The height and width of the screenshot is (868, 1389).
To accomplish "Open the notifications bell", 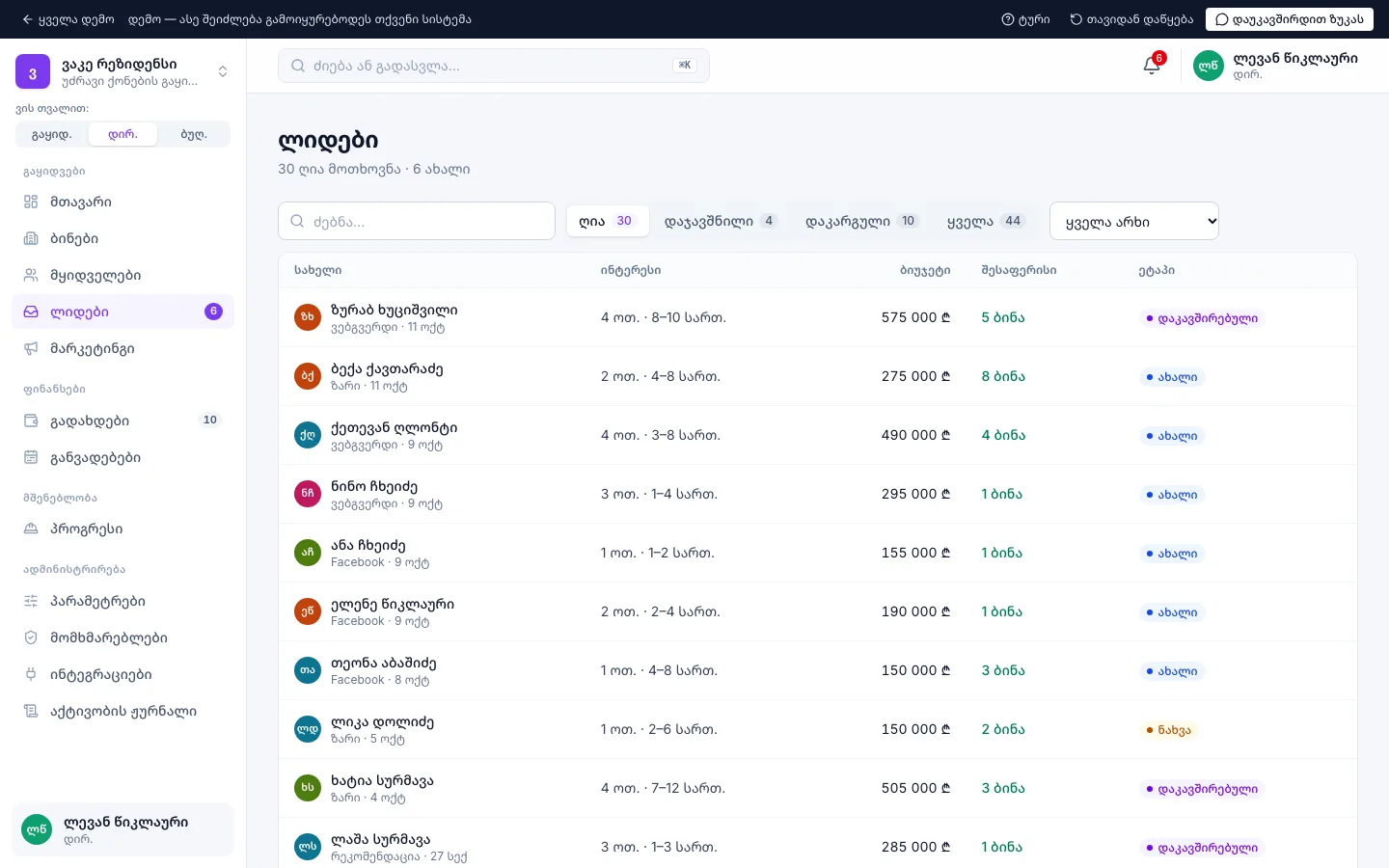I will pyautogui.click(x=1152, y=66).
